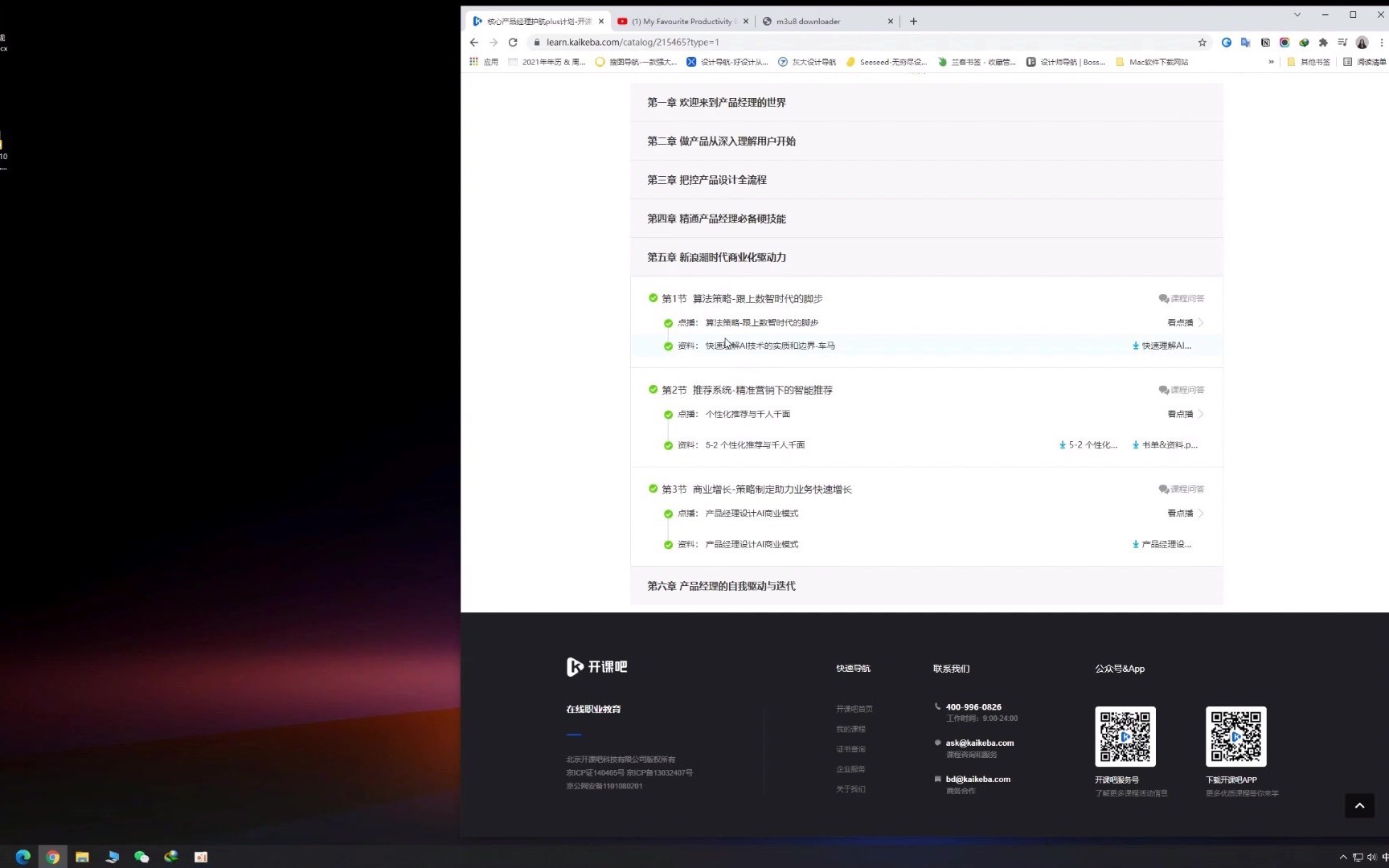Viewport: 1389px width, 868px height.
Task: Open the 兰客书签 - 收藏管... bookmark
Action: tap(977, 62)
